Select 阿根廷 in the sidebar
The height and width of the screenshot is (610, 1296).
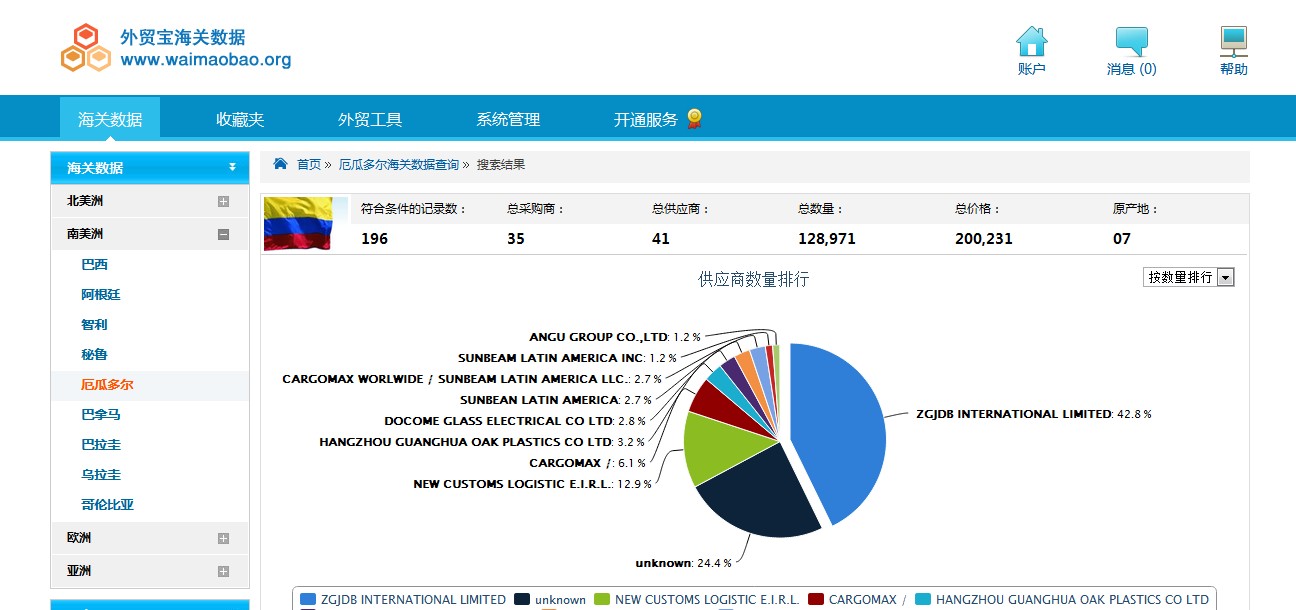101,295
